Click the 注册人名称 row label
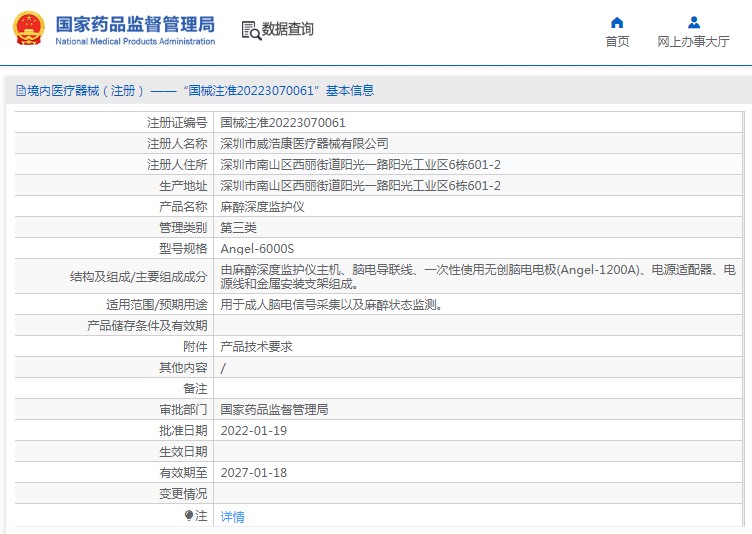 (177, 143)
